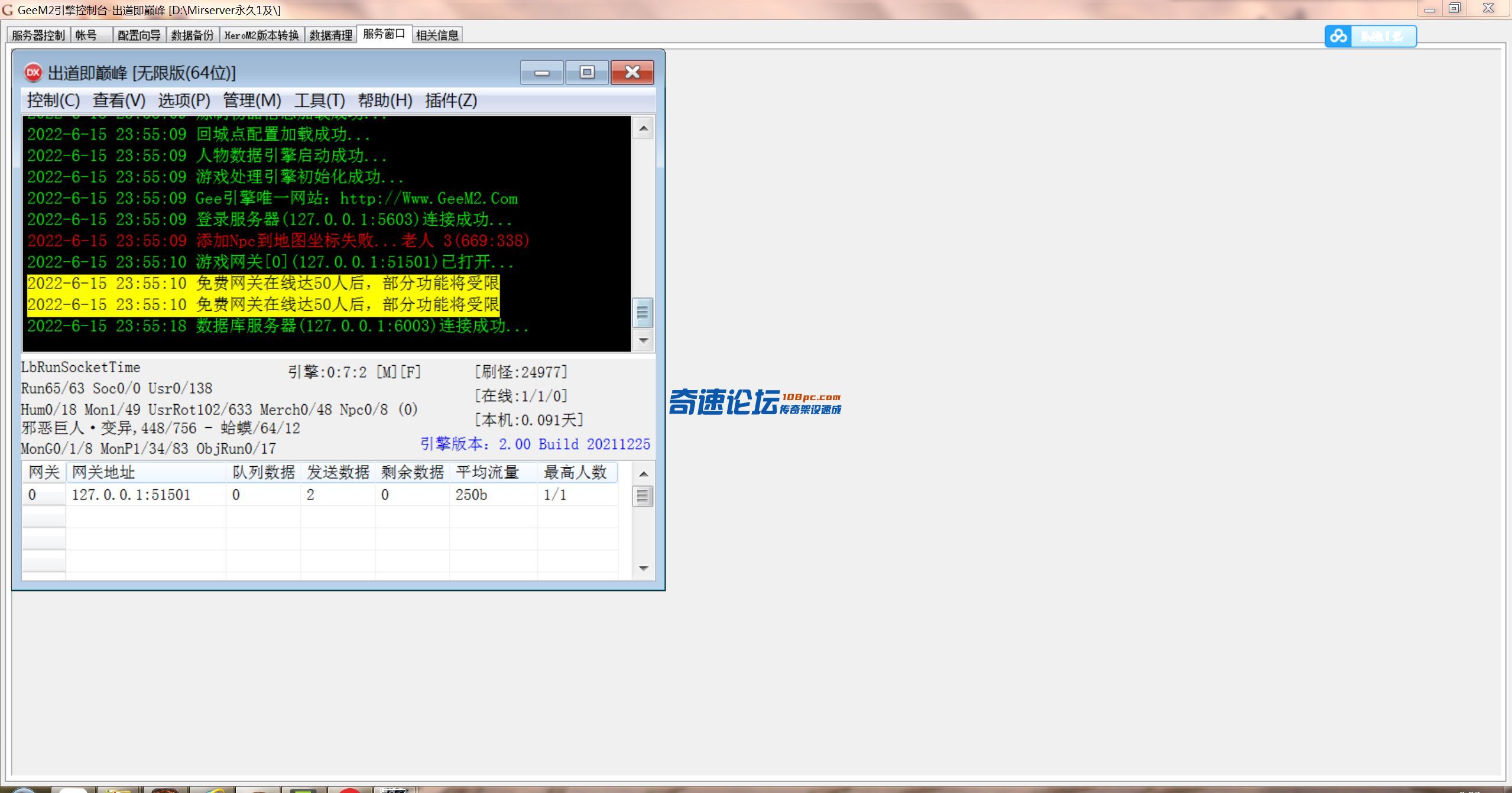Click the log scrollbar down arrow

pyautogui.click(x=643, y=340)
